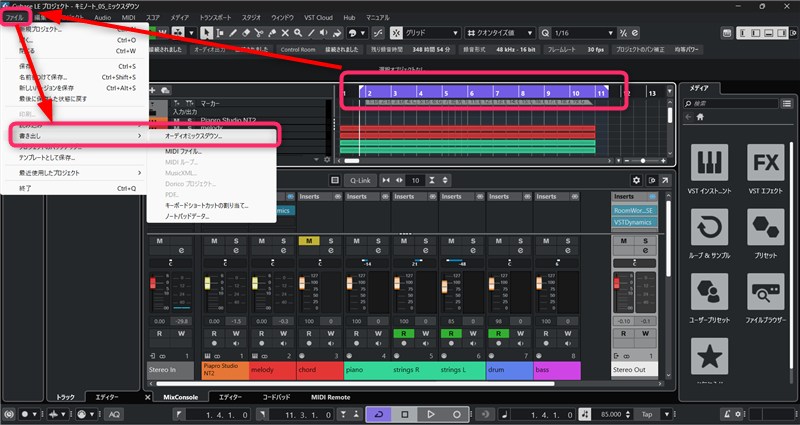Screen dimensions: 800x425
Task: Open the VST Cloud menu
Action: coord(318,17)
